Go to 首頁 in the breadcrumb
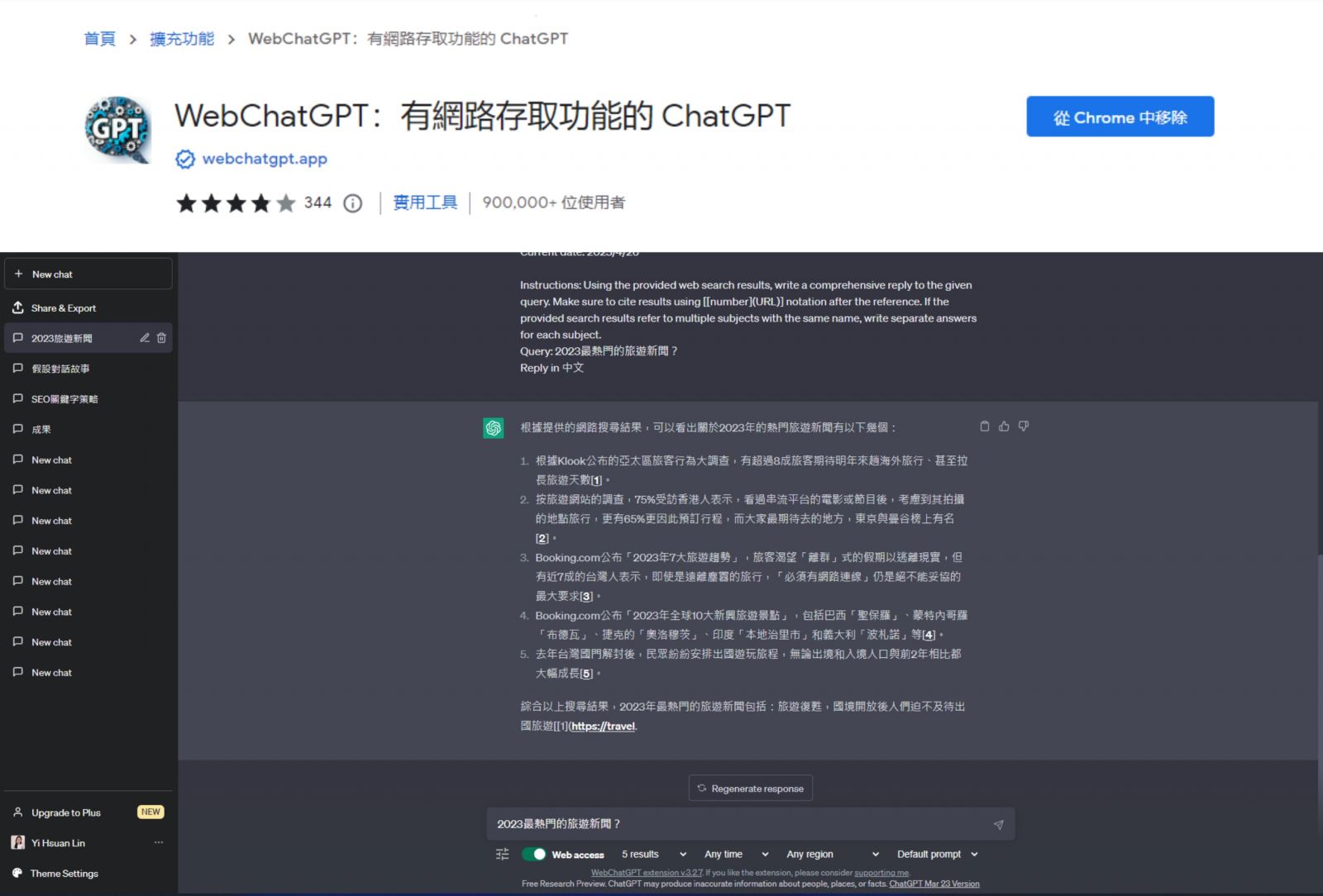 (100, 39)
